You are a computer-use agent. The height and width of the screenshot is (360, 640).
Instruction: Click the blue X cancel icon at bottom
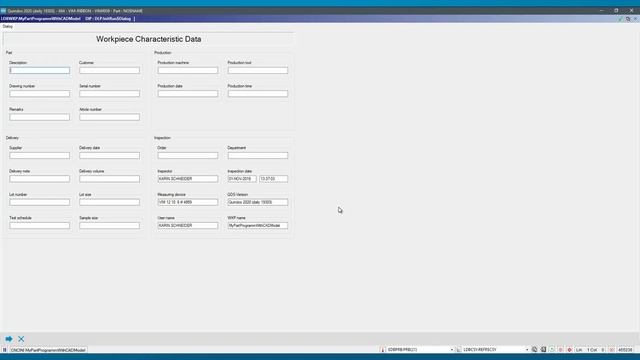21,339
